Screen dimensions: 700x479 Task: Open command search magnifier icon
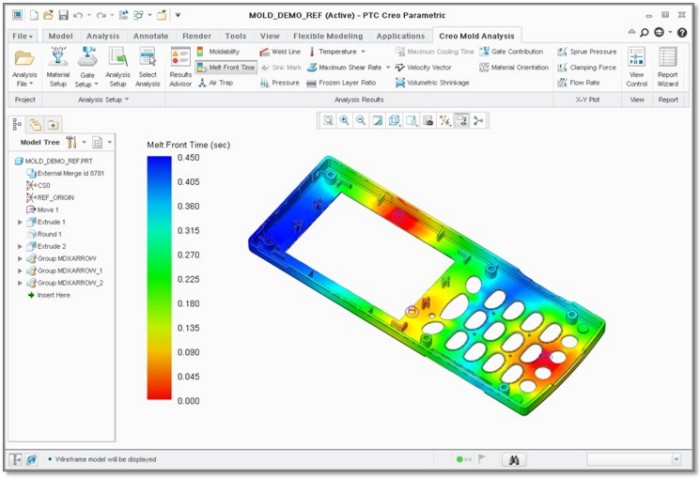[x=644, y=32]
